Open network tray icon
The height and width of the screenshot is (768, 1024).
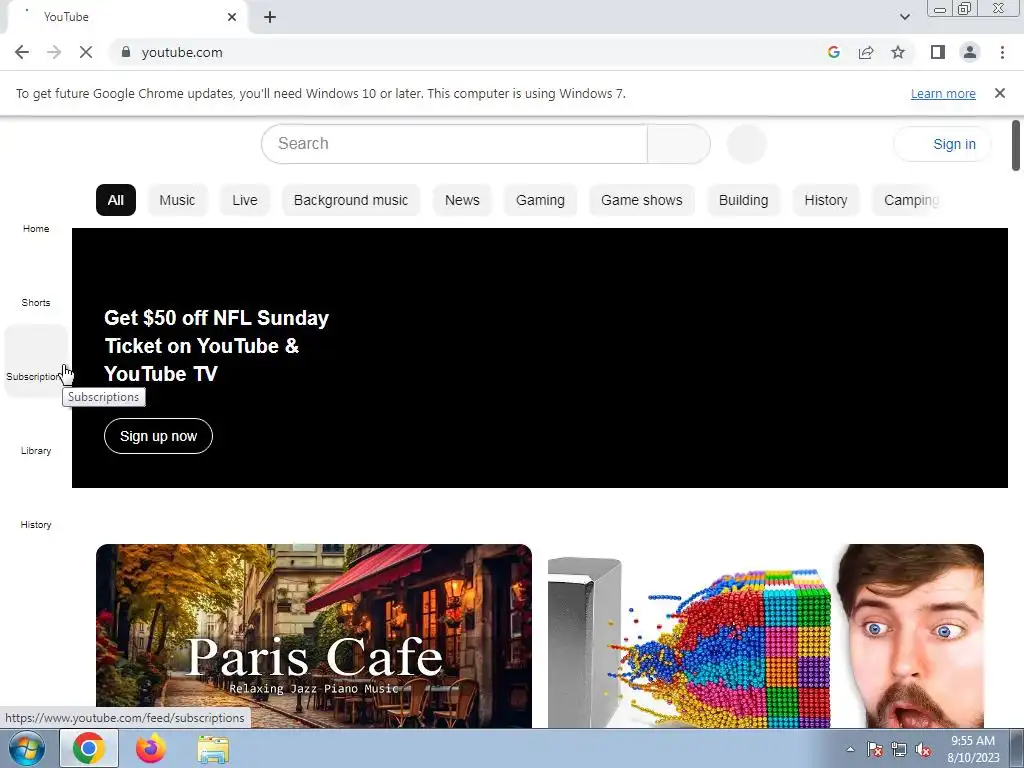click(x=899, y=749)
